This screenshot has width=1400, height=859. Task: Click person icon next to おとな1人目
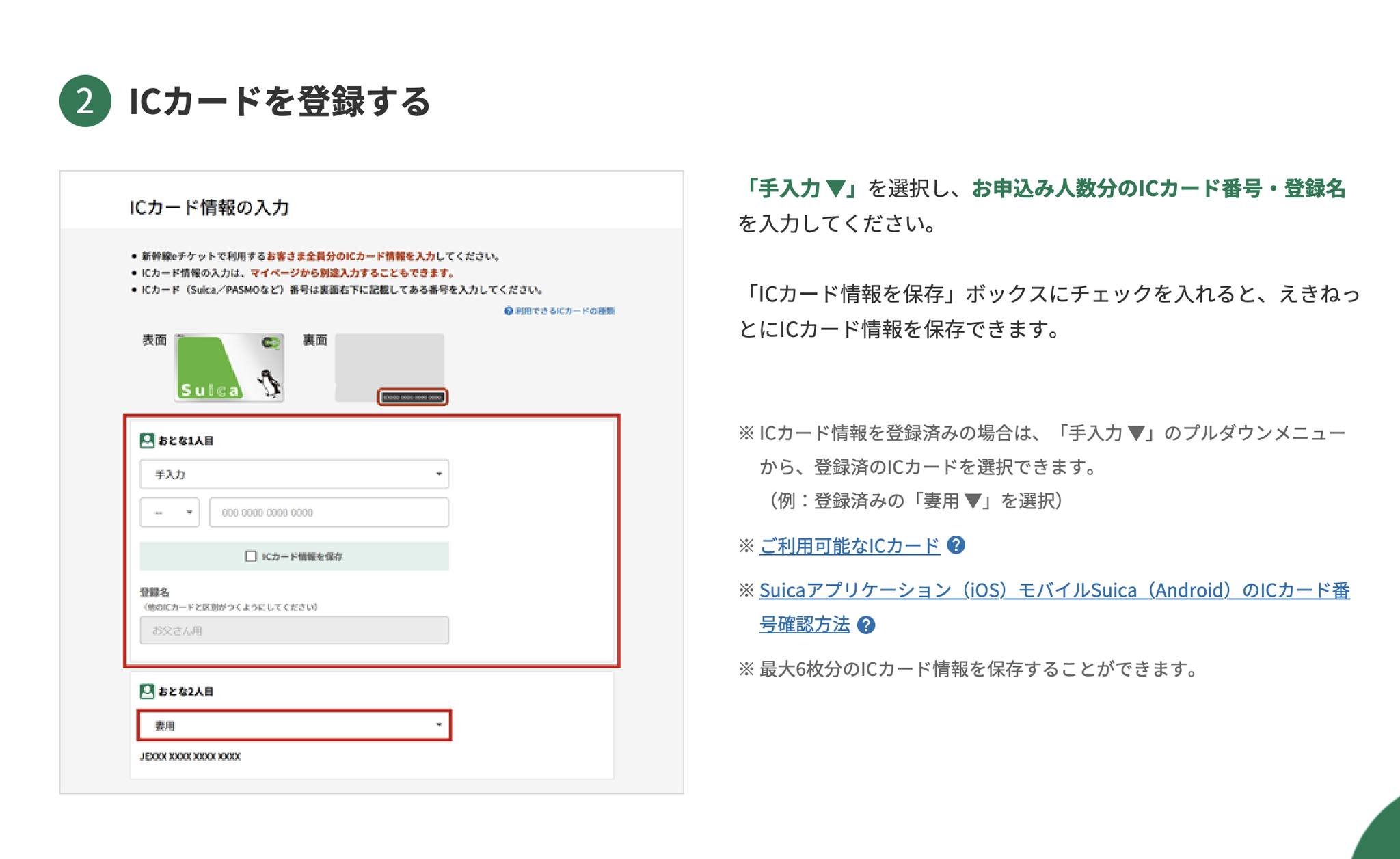click(146, 441)
